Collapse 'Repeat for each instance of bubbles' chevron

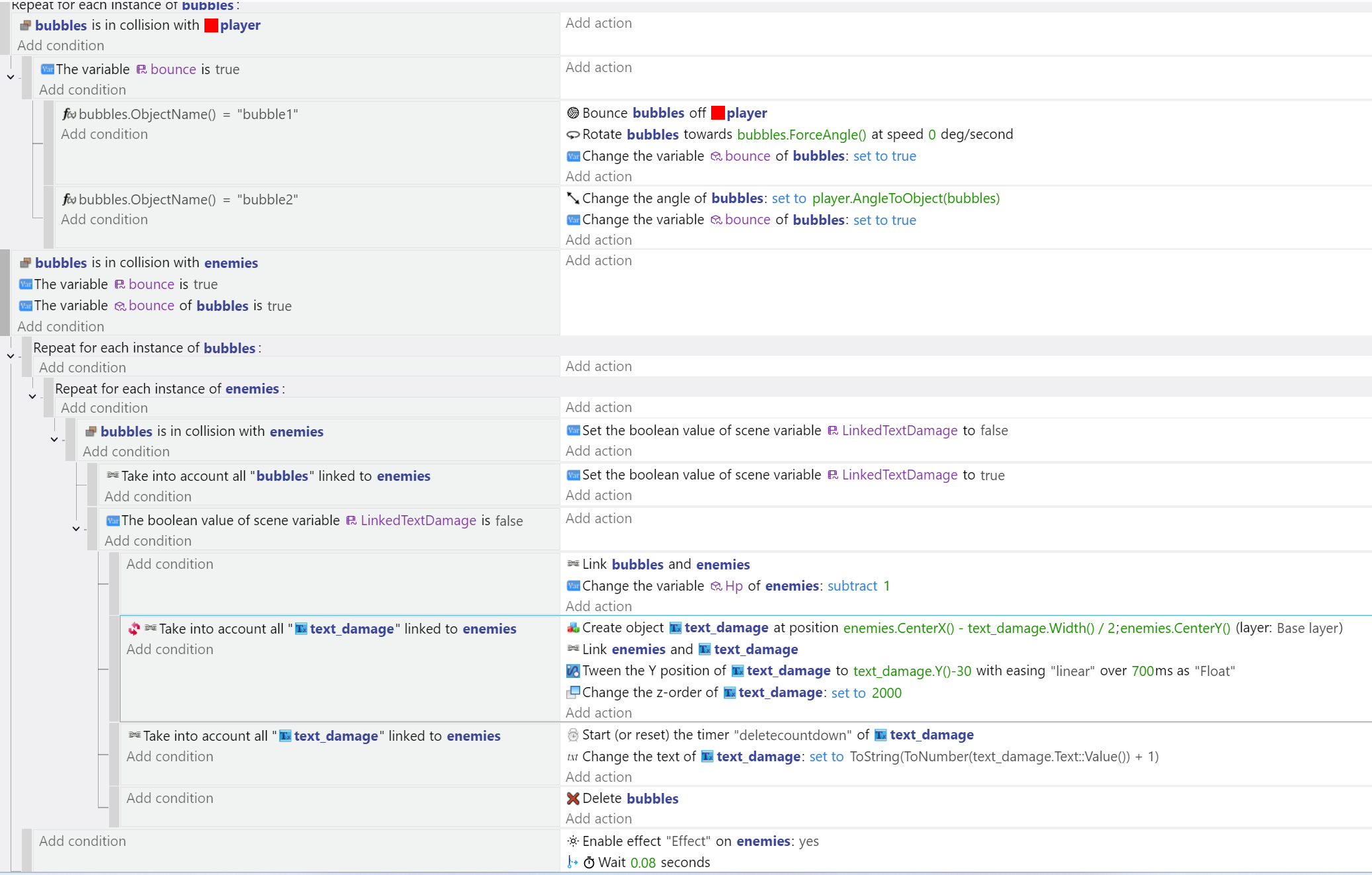pos(11,356)
